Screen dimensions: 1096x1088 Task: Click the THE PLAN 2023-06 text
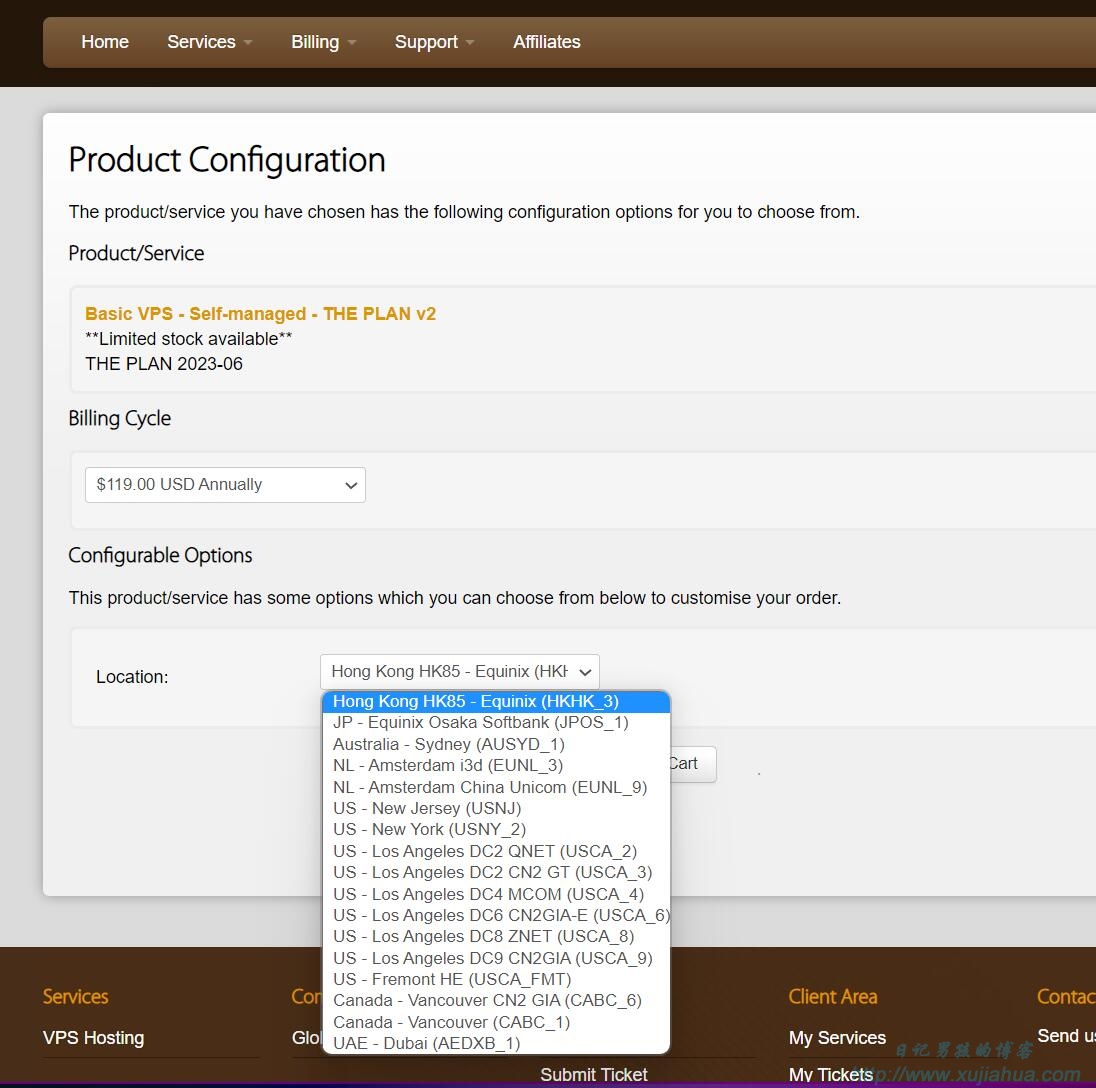click(x=164, y=364)
